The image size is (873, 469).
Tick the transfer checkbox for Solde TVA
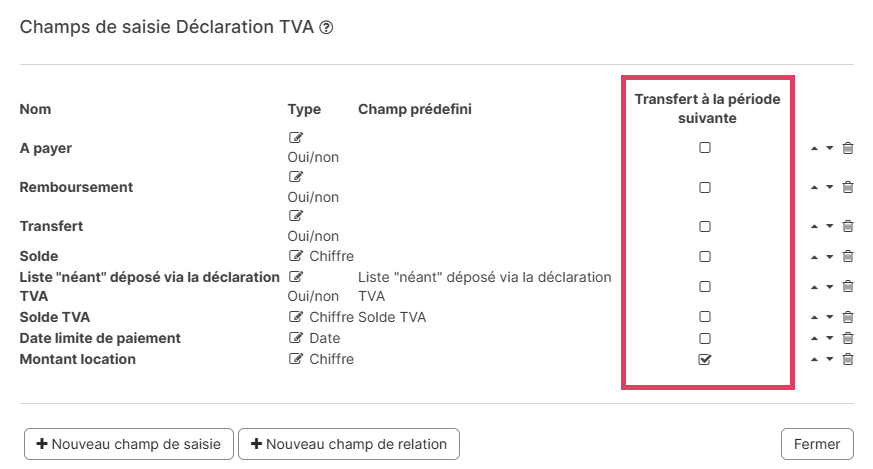click(705, 317)
